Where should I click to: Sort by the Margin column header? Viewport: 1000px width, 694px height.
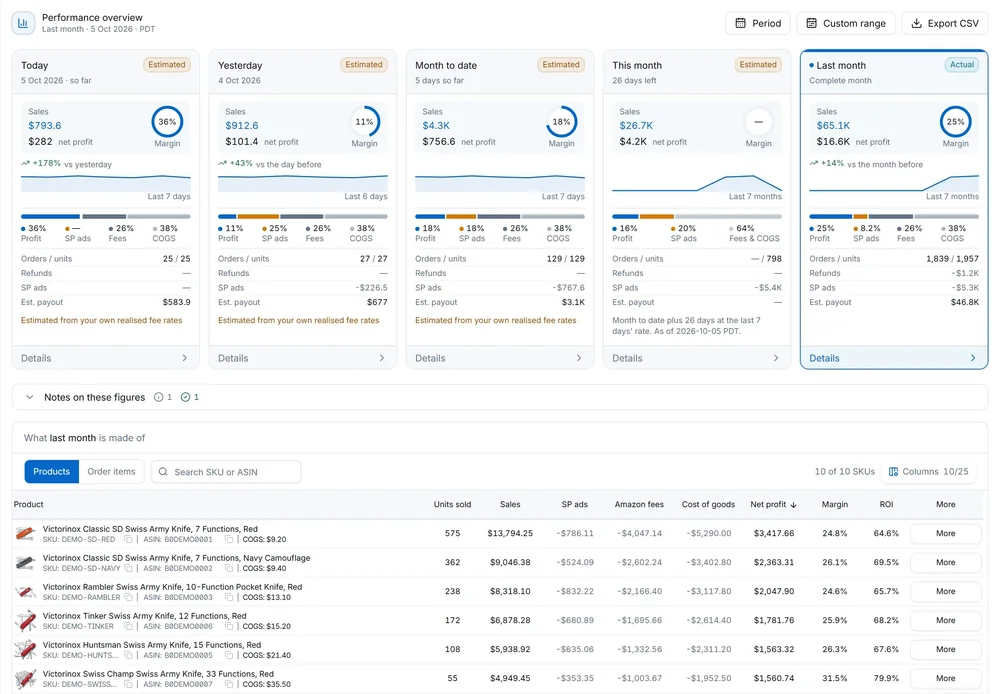point(834,505)
